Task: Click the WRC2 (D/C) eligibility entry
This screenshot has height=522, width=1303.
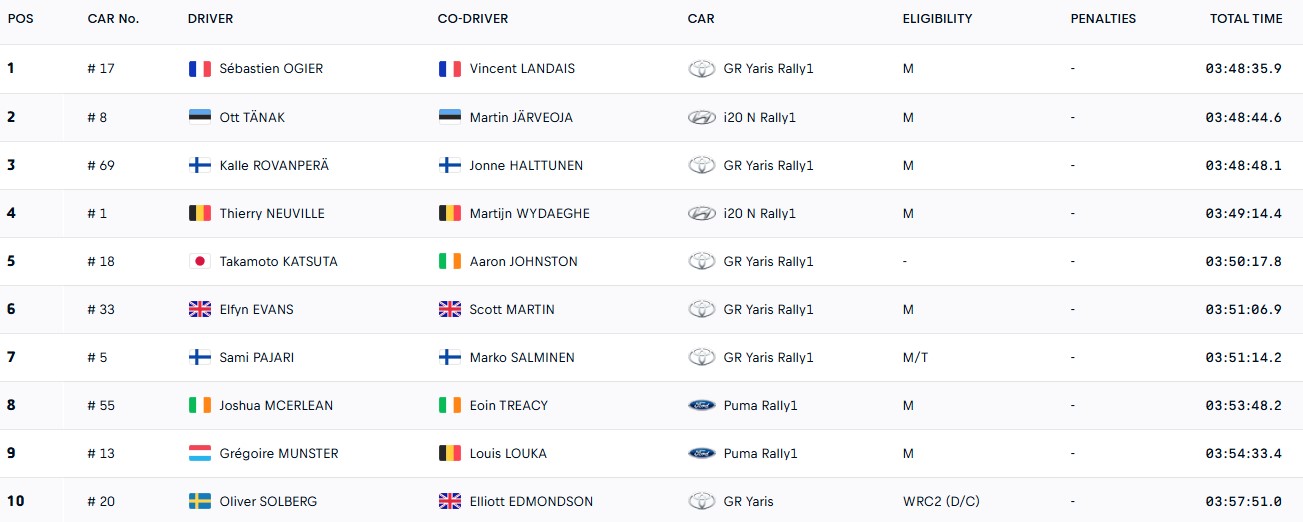Action: [x=942, y=501]
